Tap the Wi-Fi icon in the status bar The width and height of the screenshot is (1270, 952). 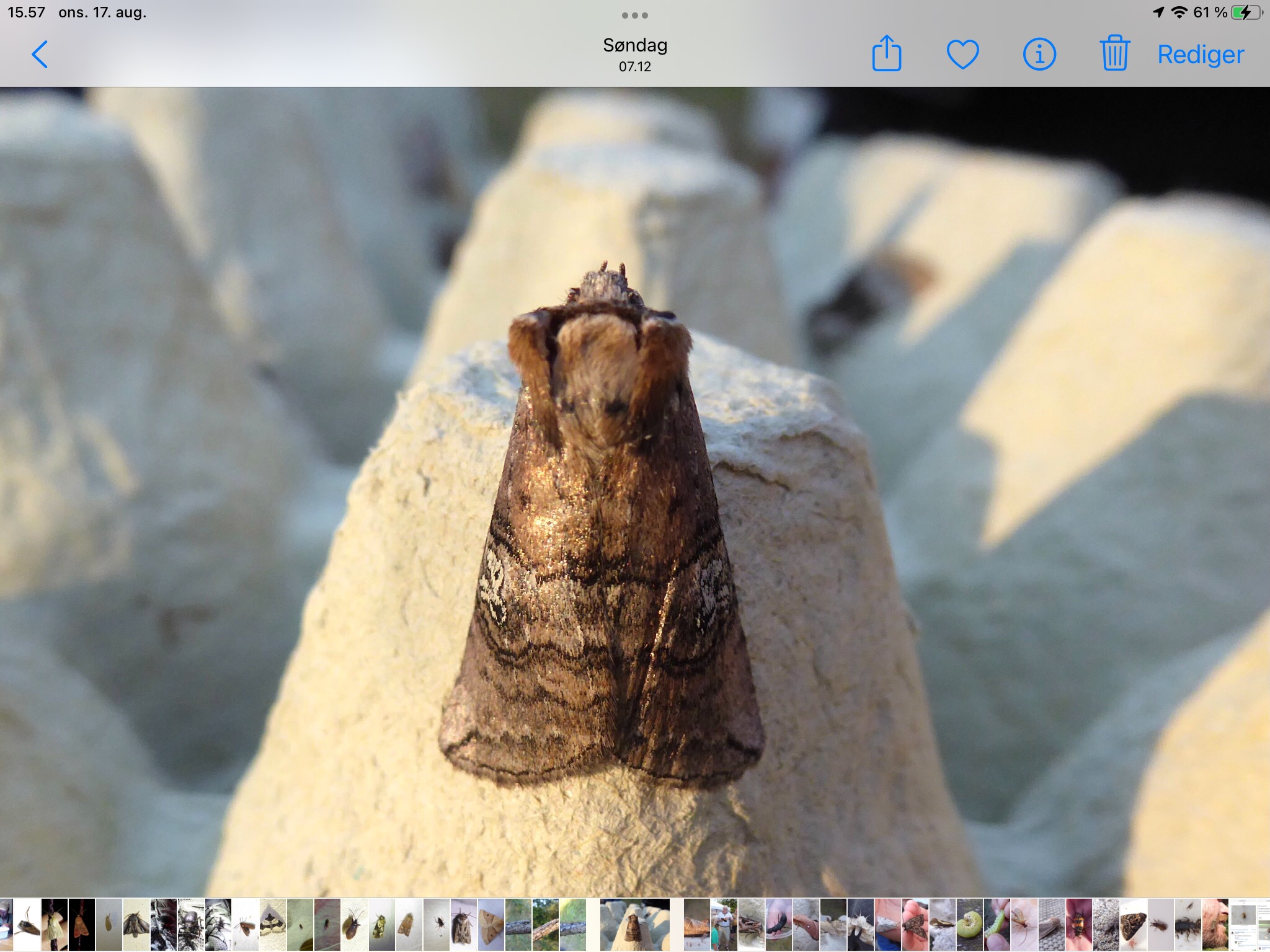point(1179,12)
